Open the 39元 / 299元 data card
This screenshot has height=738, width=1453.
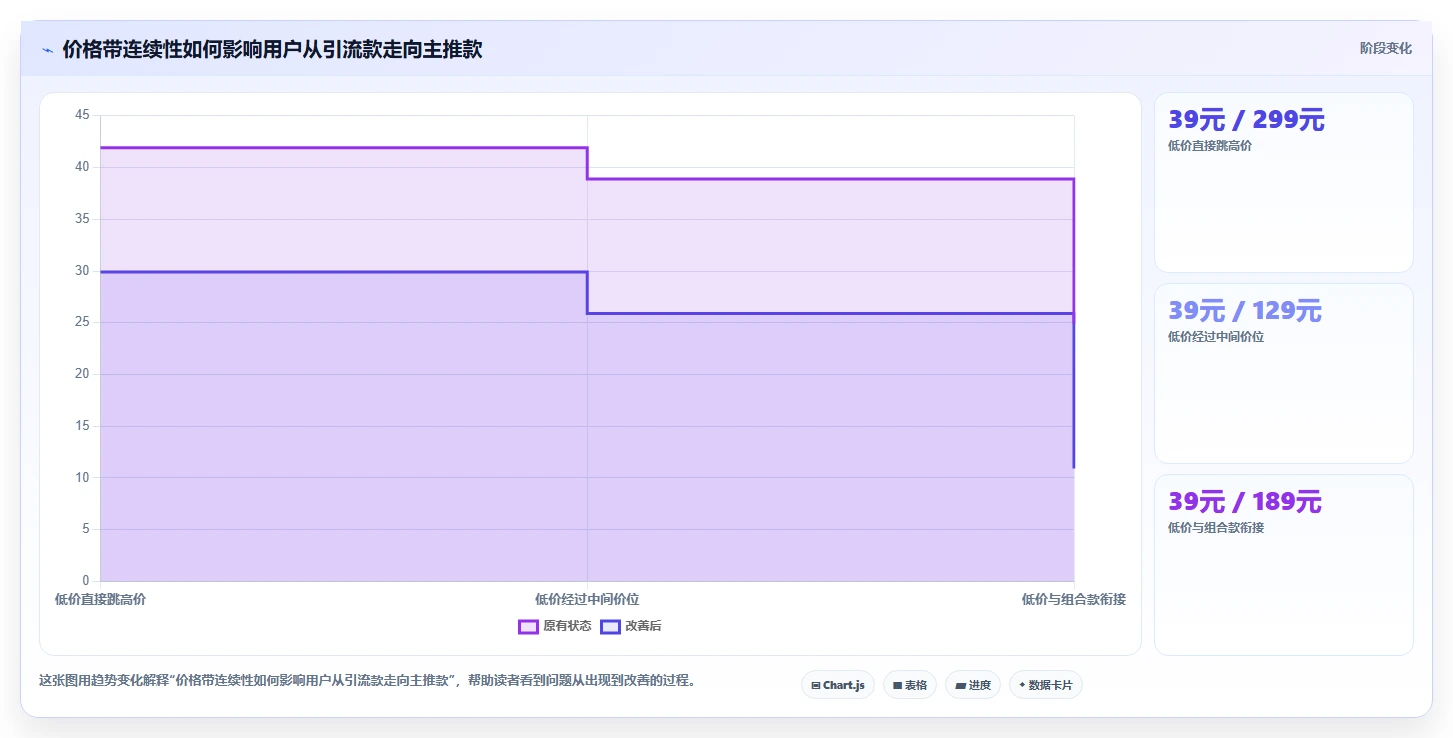(1283, 182)
